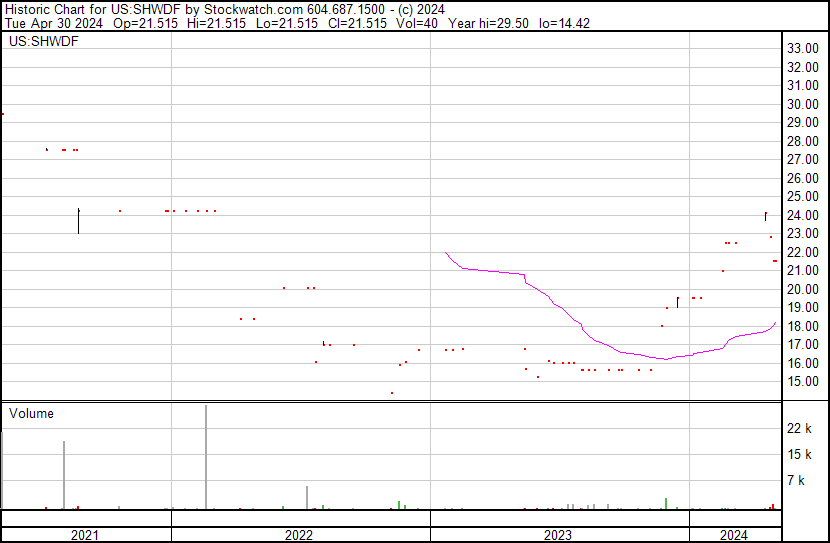830x543 pixels.
Task: Select the 2022 year label on timeline
Action: (299, 535)
